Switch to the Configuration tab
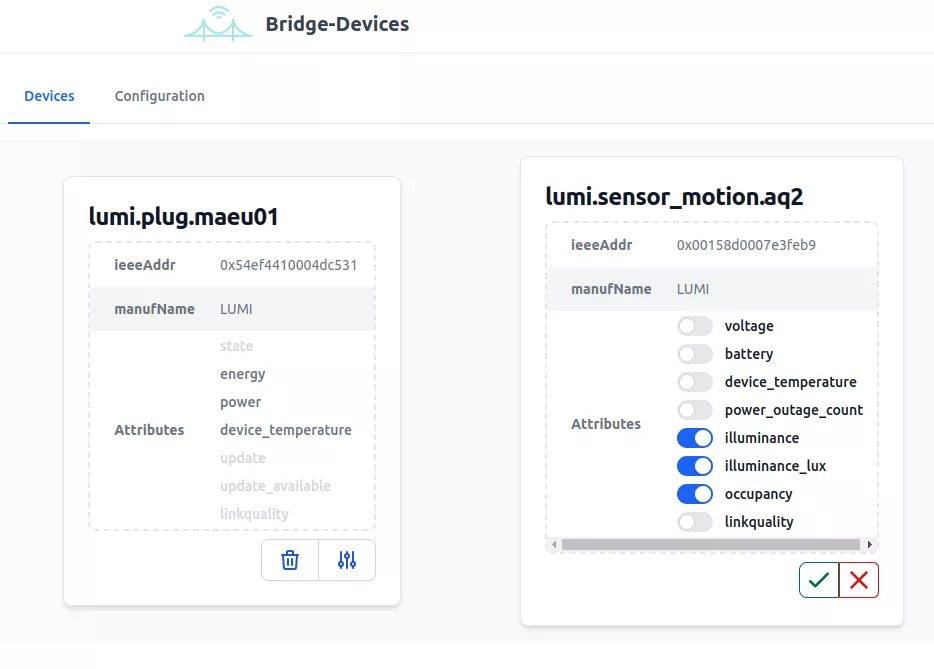 159,96
